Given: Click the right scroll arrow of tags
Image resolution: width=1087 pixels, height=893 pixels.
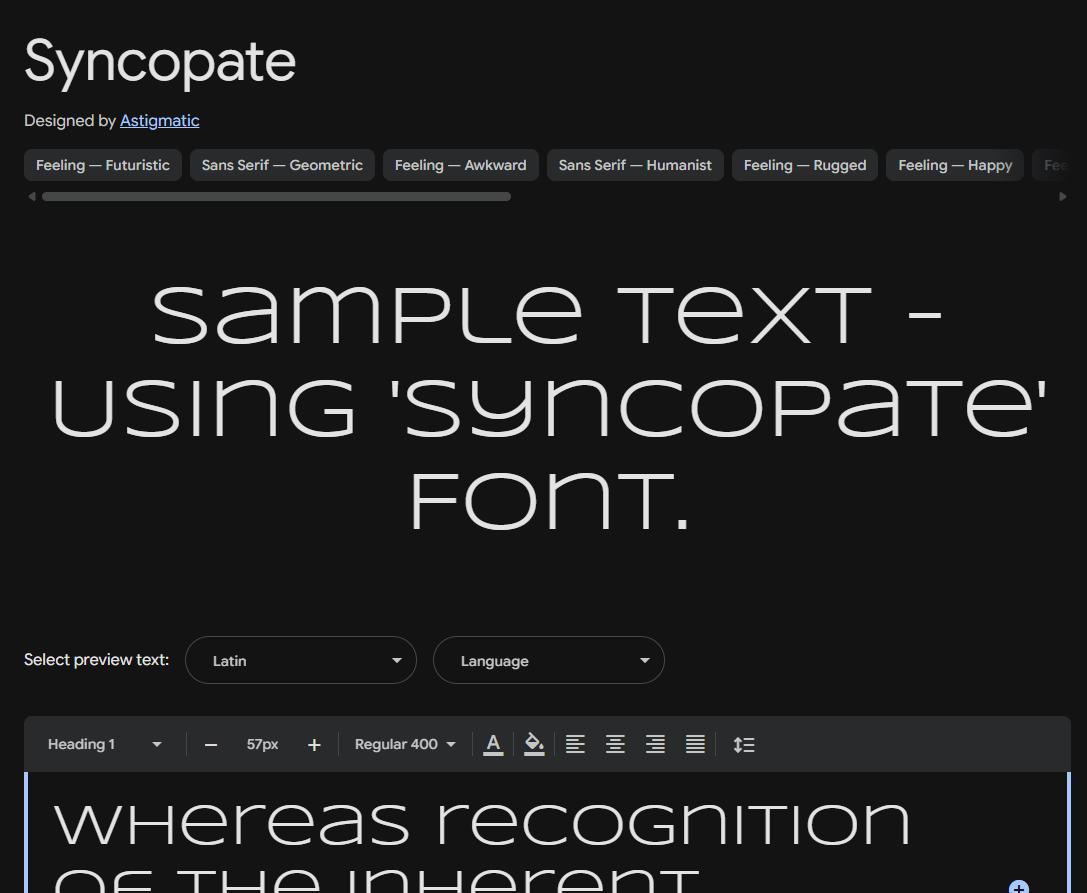Looking at the screenshot, I should 1063,197.
